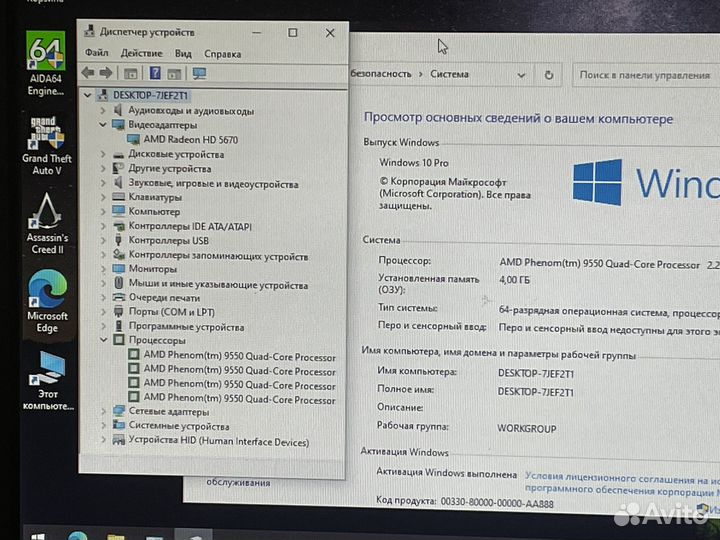Expand Звуковые, игровые и видеоустройства
720x540 pixels.
[103, 183]
